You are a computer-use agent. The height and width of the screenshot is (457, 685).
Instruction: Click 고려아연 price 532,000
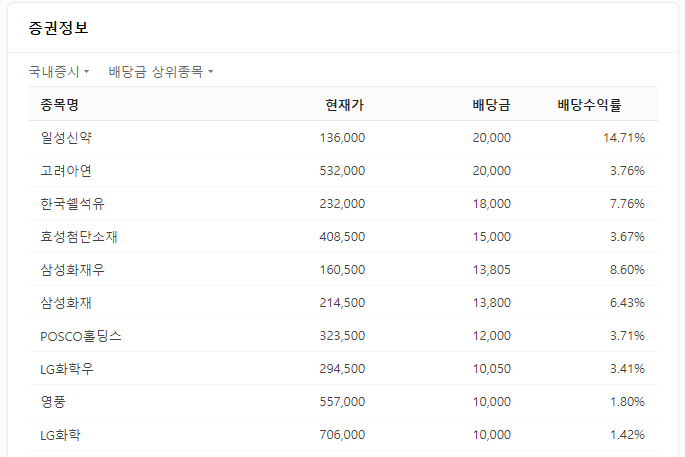pos(342,171)
